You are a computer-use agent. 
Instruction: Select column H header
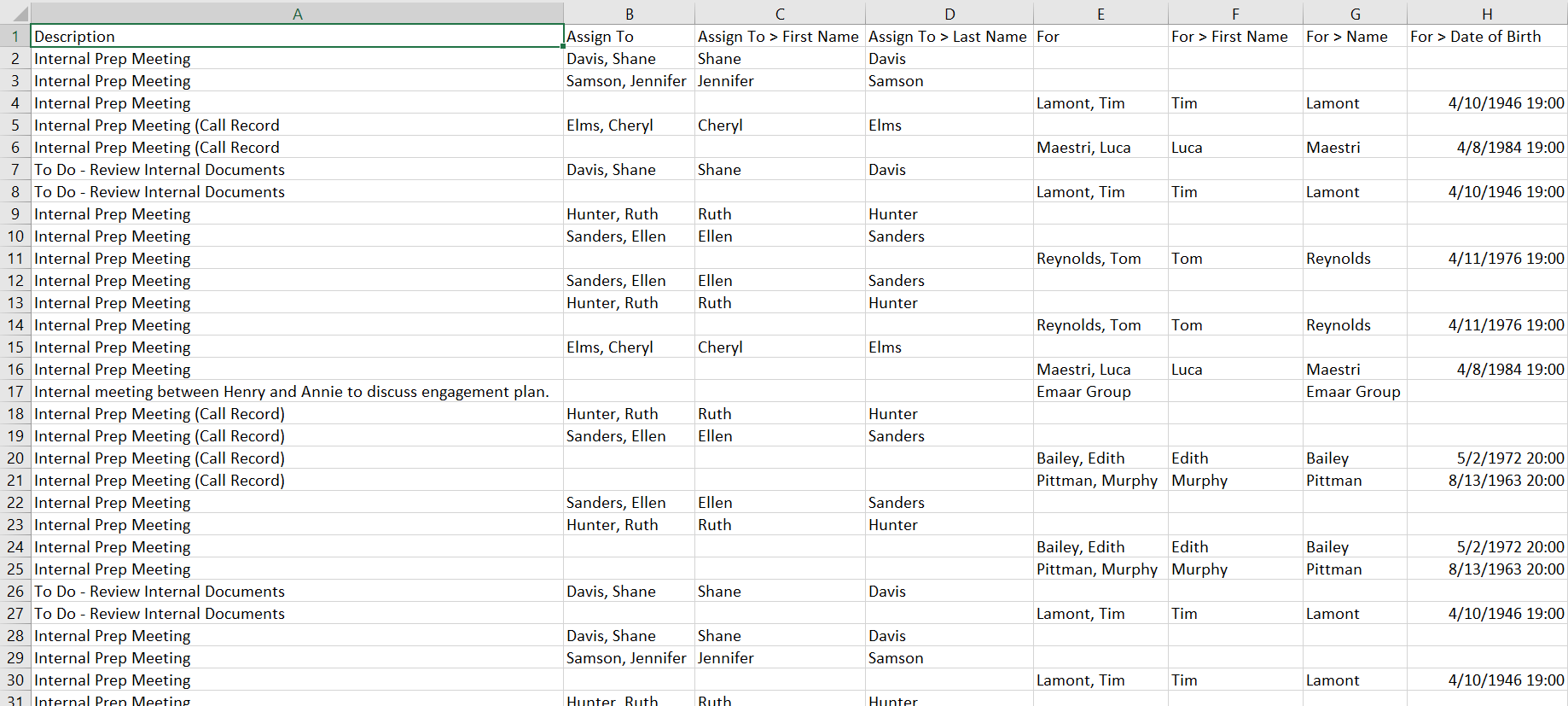coord(1486,14)
